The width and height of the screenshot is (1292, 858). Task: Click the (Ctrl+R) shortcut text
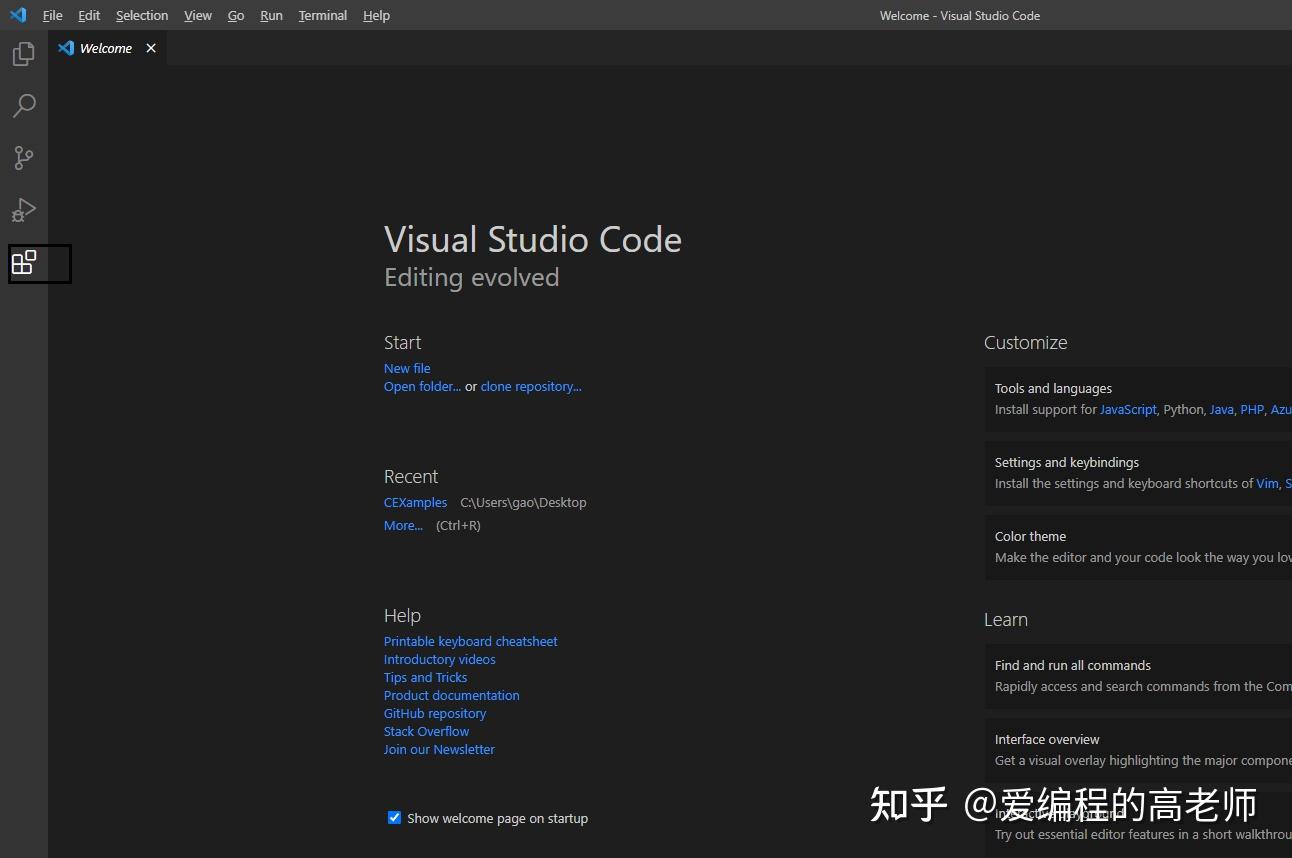[458, 525]
